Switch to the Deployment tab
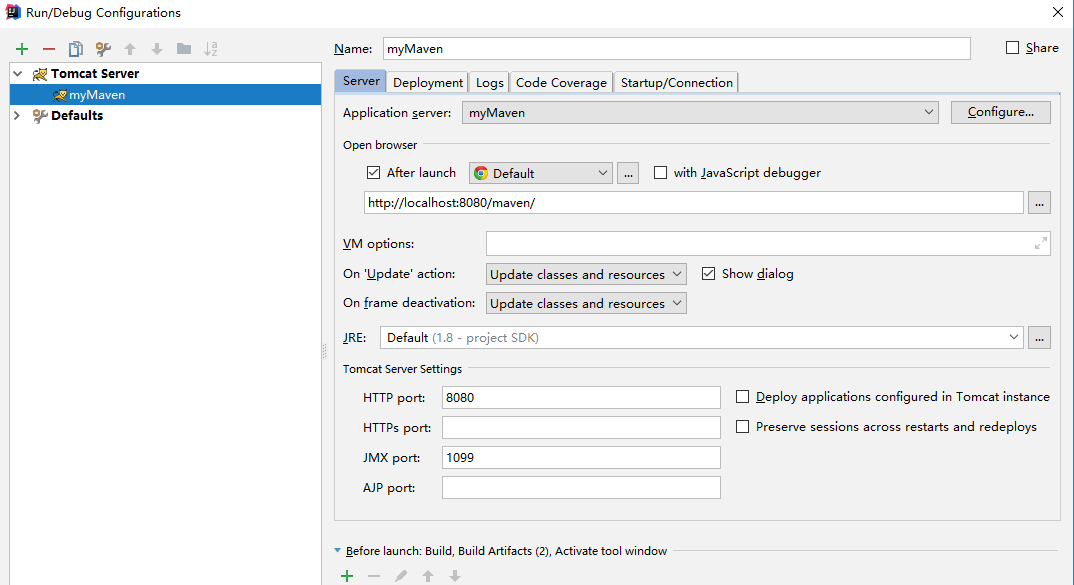 [428, 82]
